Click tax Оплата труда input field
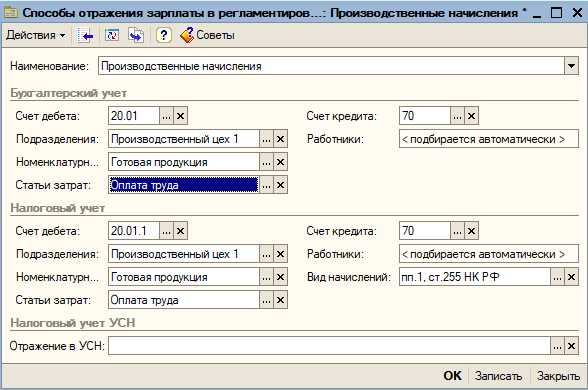The width and height of the screenshot is (588, 390). coord(184,300)
